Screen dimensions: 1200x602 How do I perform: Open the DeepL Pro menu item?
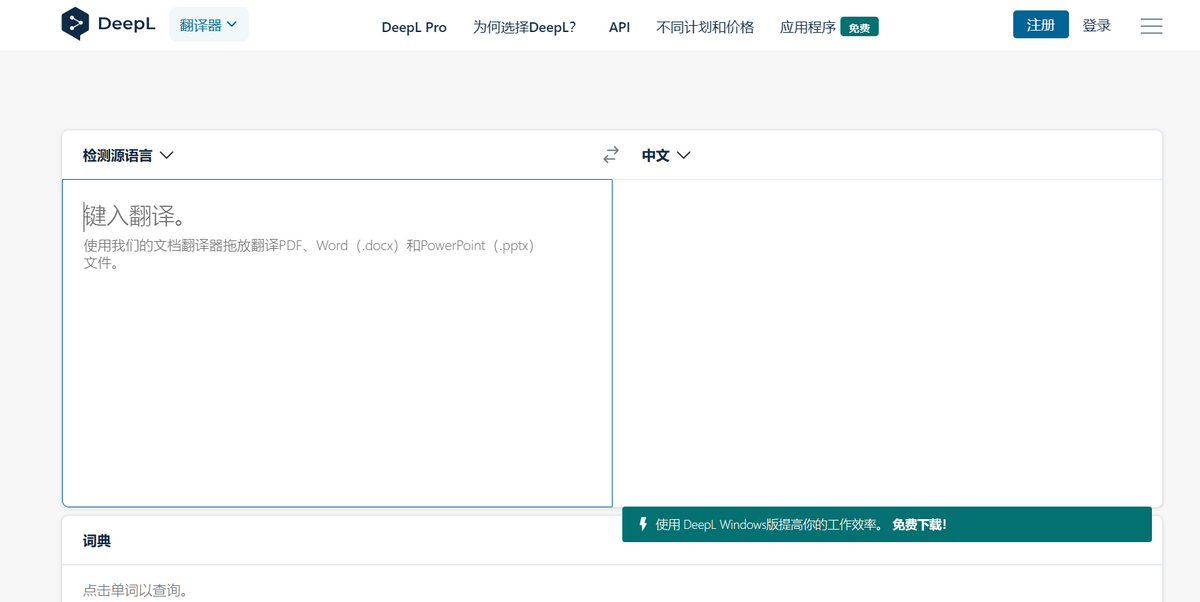coord(414,27)
